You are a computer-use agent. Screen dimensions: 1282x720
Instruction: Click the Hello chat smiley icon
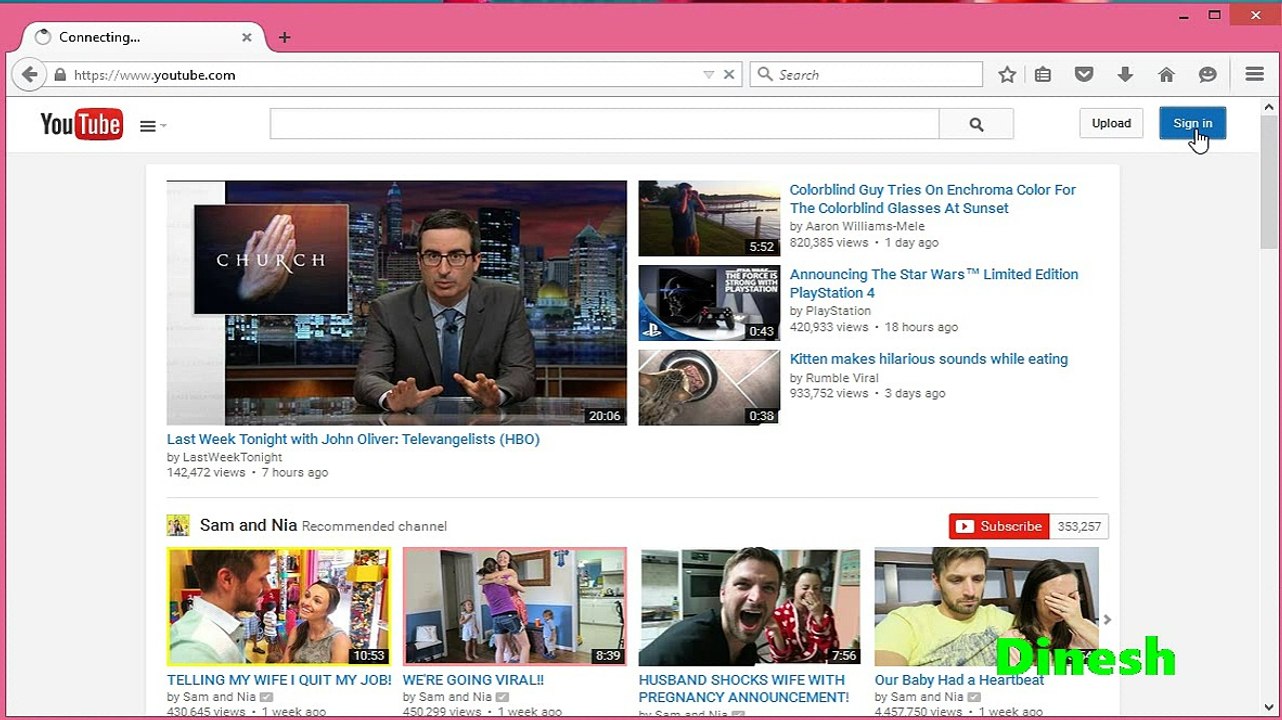1207,74
